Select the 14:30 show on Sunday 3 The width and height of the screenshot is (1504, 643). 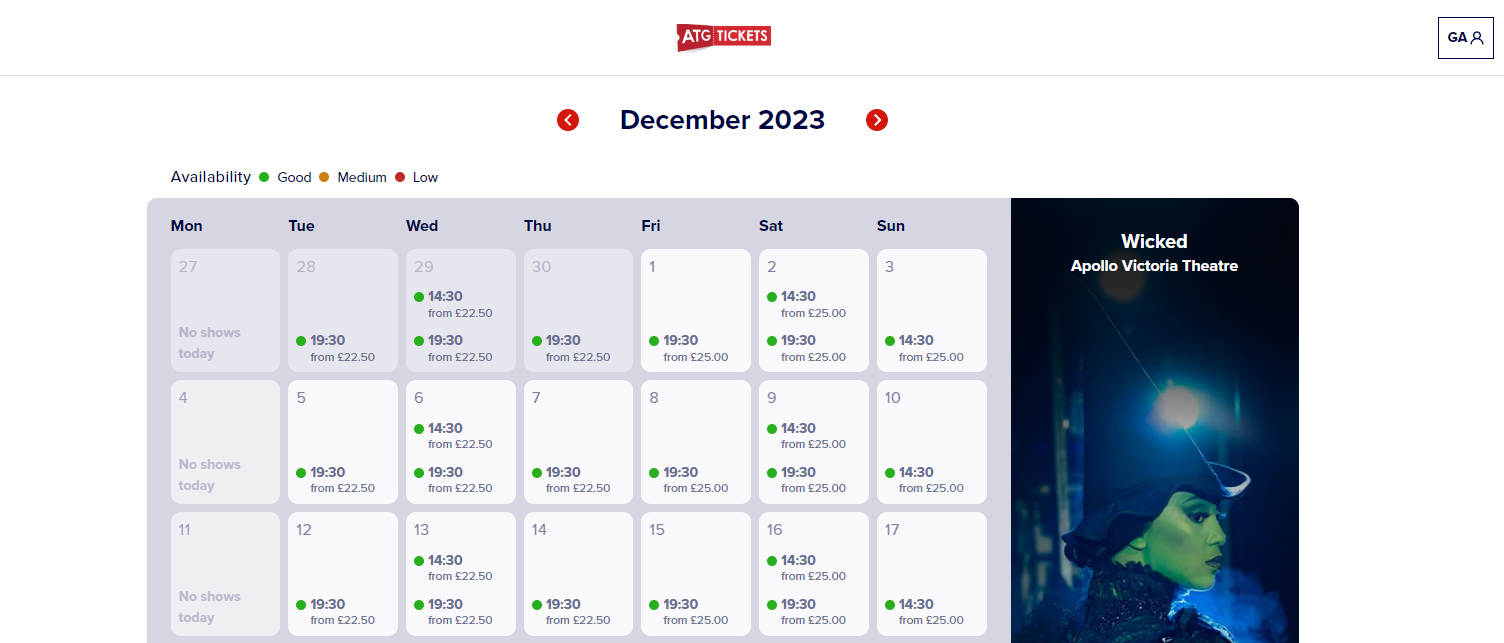pyautogui.click(x=924, y=348)
